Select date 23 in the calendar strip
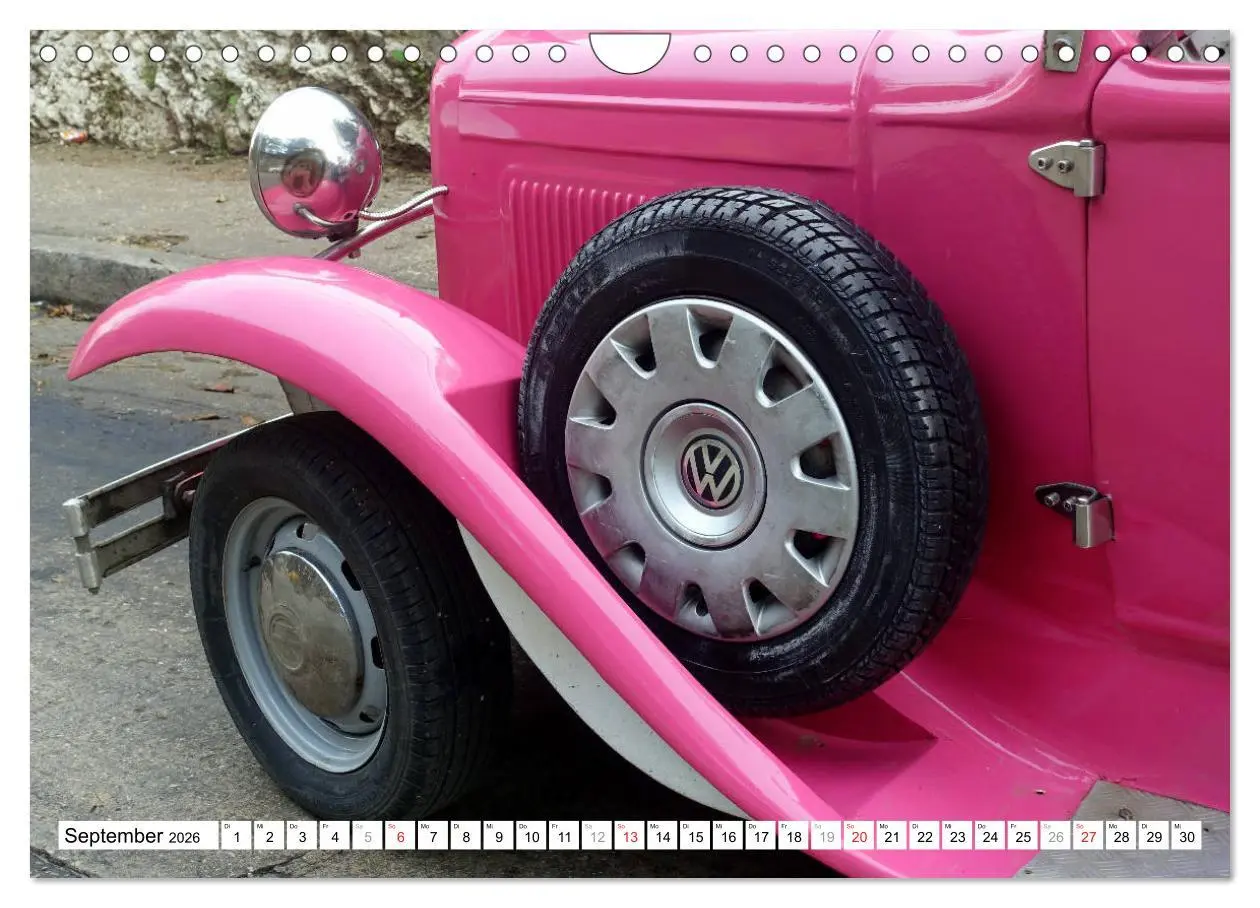 point(957,836)
